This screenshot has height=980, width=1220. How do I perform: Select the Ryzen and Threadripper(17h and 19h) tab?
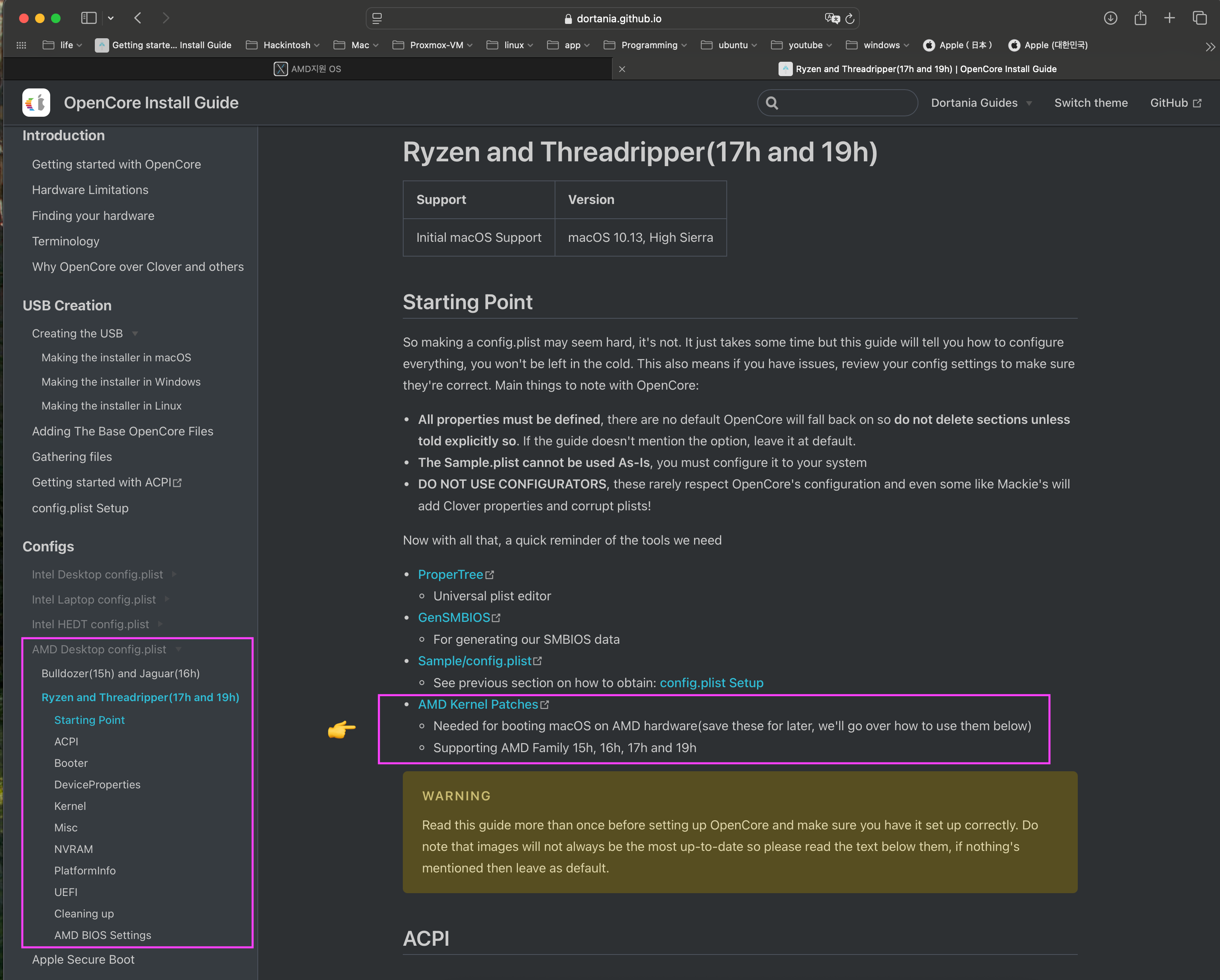140,698
